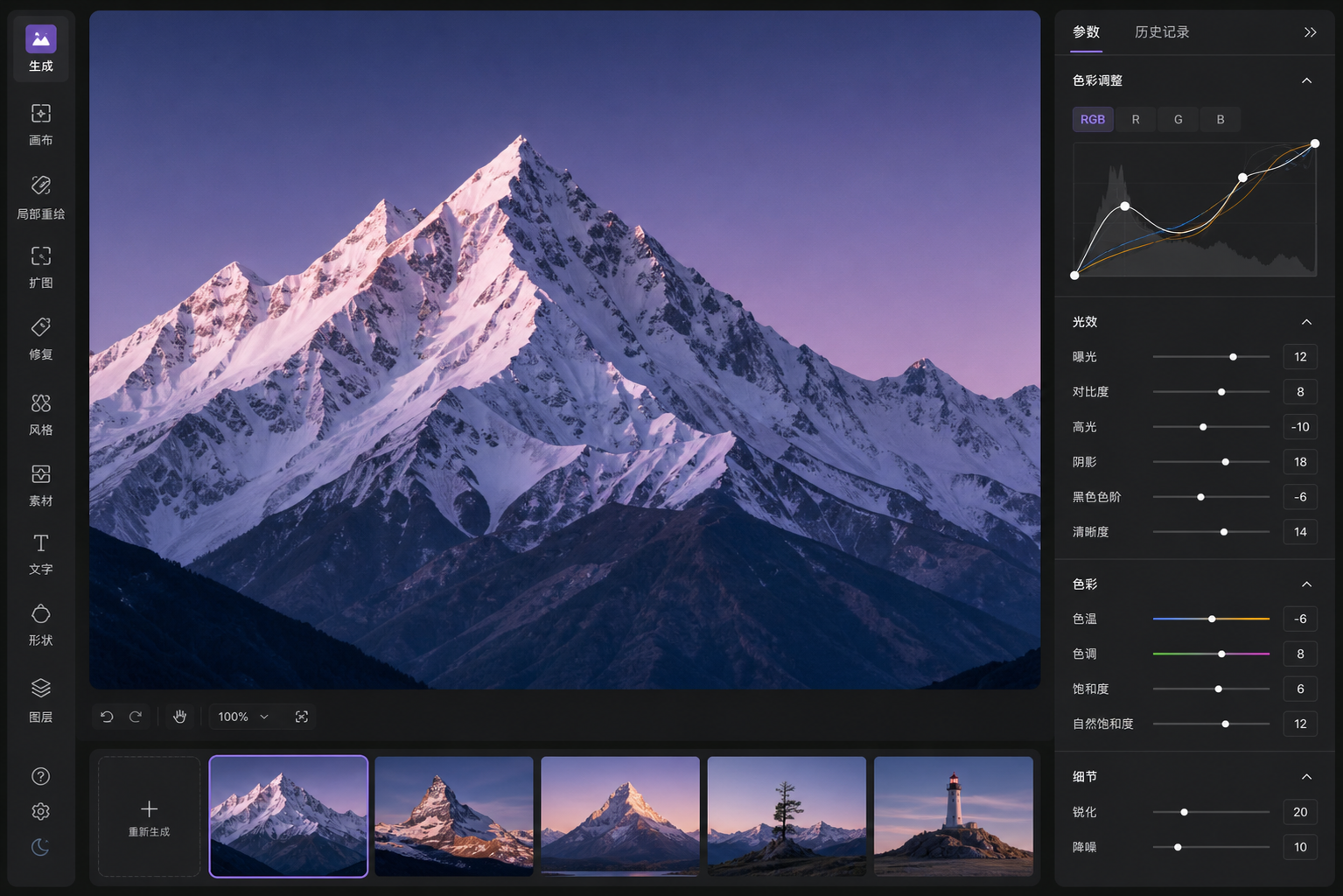Viewport: 1343px width, 896px height.
Task: Select the 生成 (Generate) tool
Action: click(41, 49)
